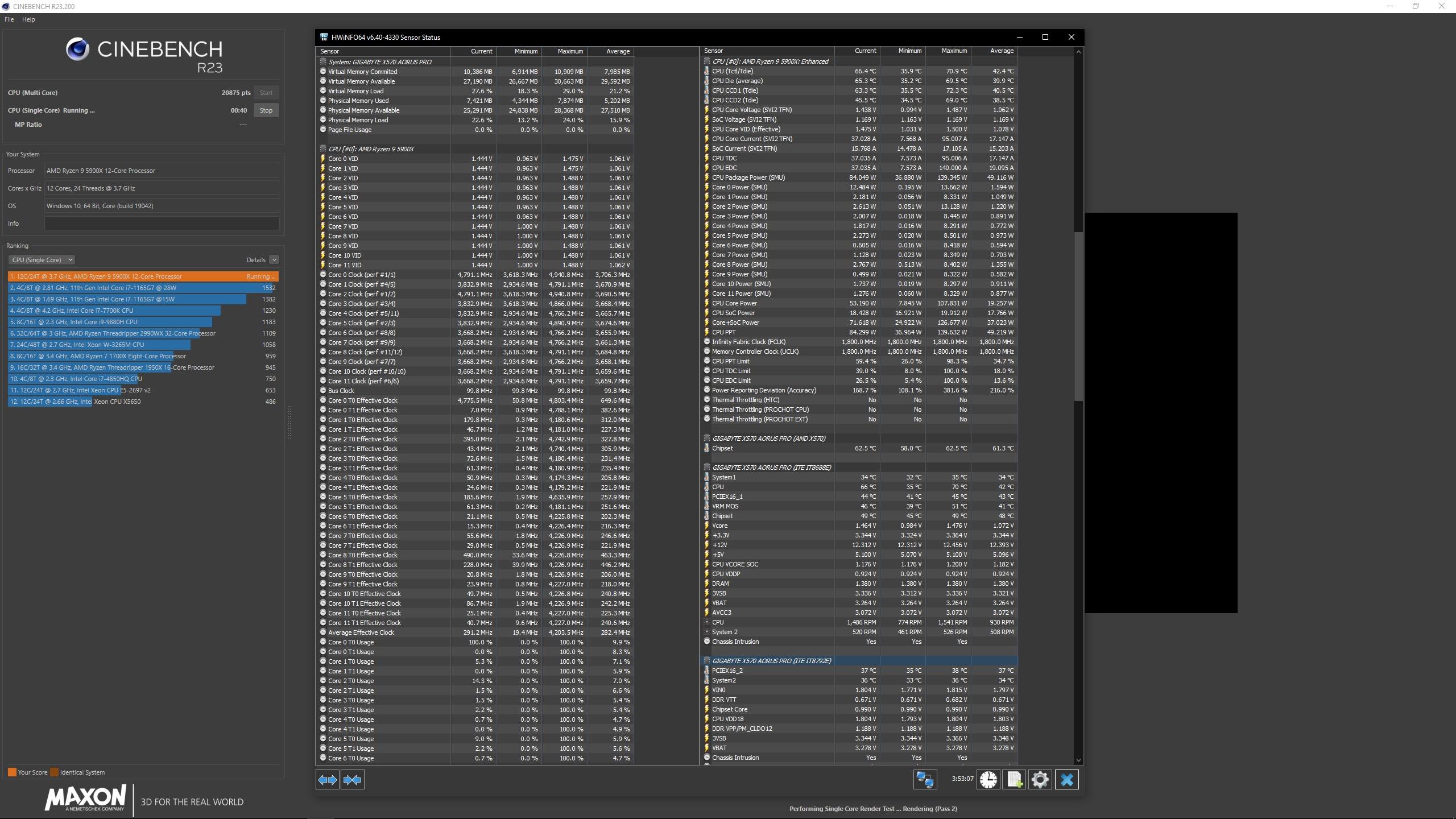Click the Your Score orange legend swatch
The image size is (1456, 819).
(x=12, y=772)
